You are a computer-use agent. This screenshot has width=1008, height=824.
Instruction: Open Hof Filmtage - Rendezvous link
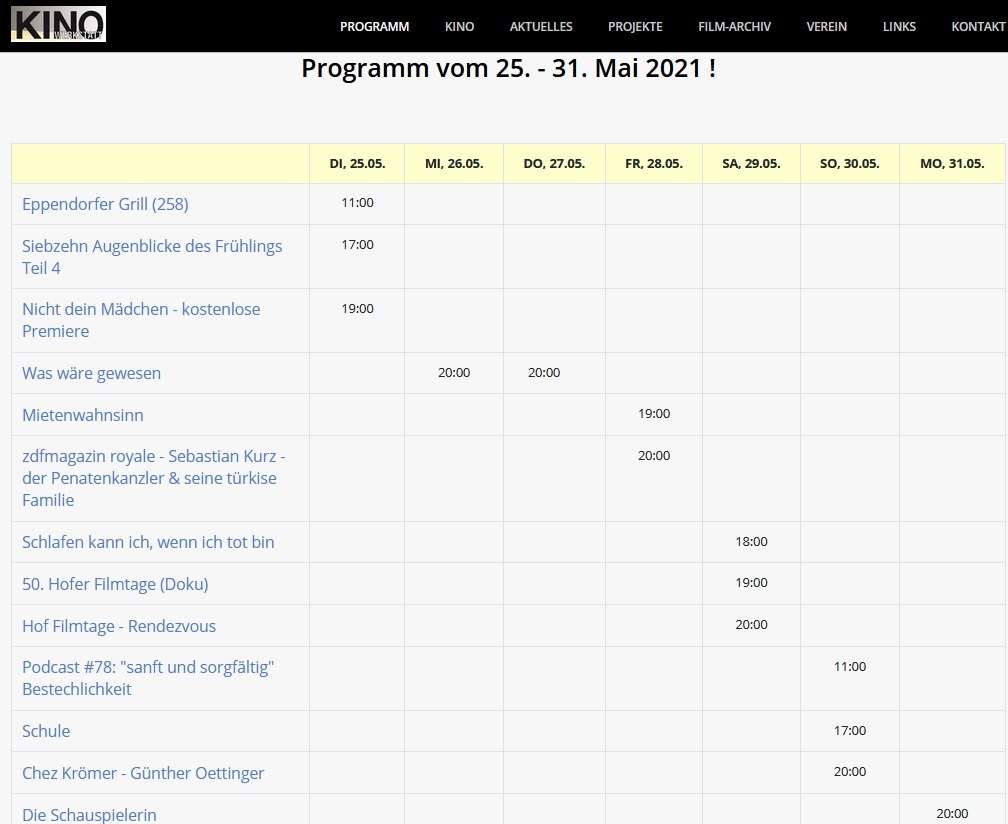[119, 625]
